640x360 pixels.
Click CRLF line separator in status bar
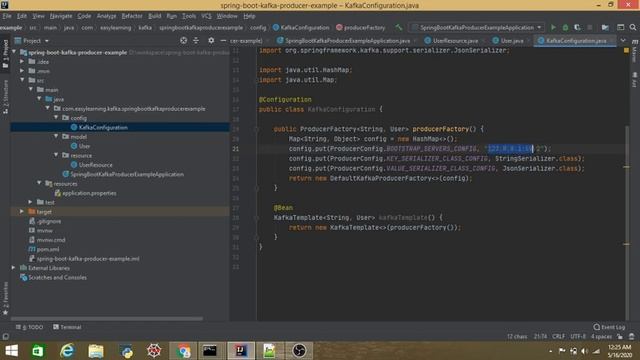tap(558, 337)
